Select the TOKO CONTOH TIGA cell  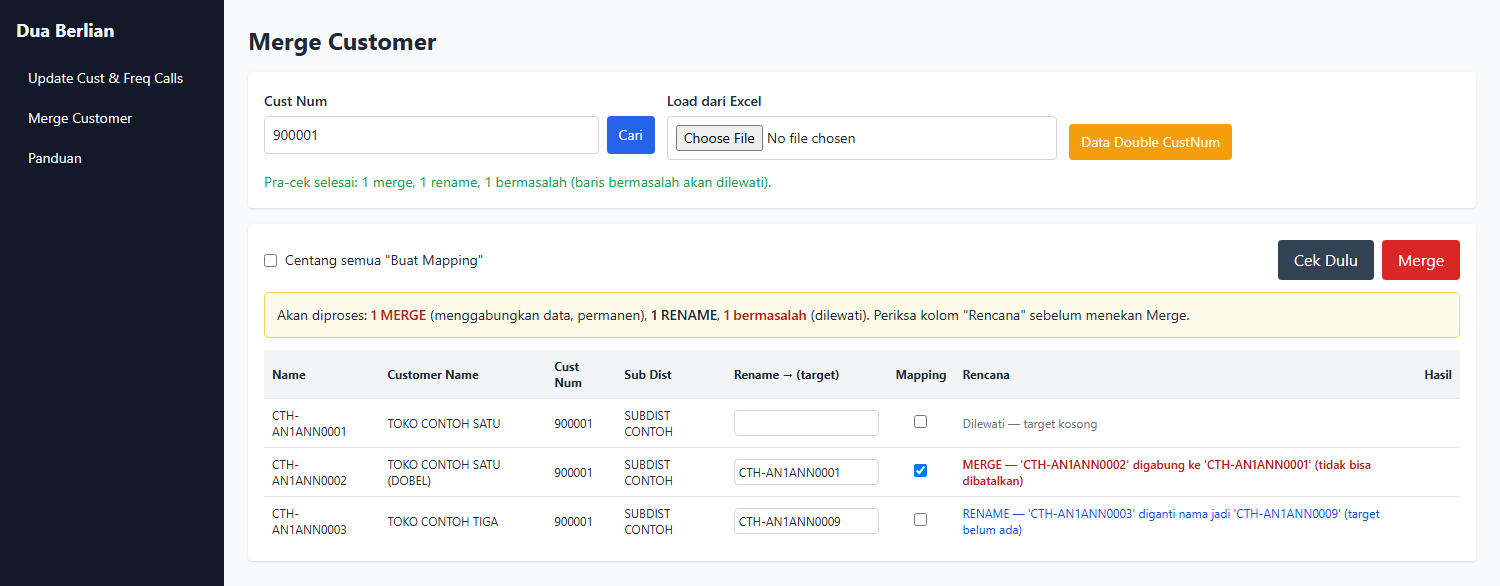(443, 522)
